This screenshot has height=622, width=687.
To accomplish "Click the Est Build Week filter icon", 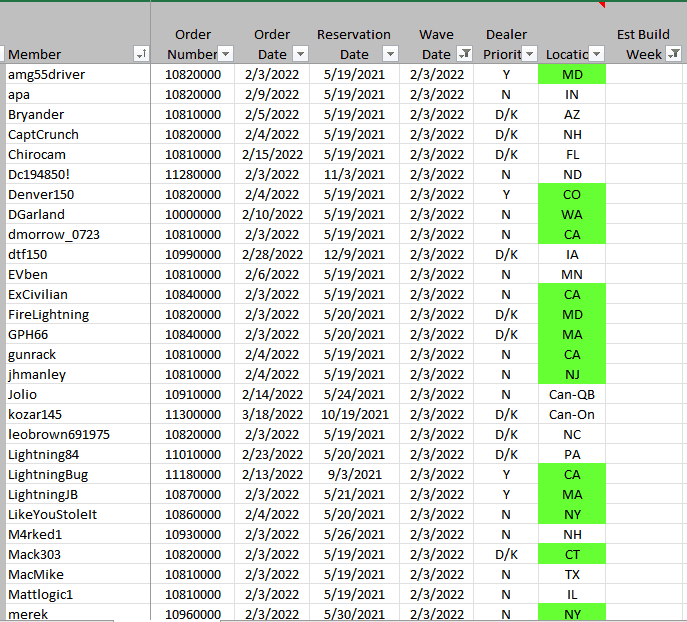I will 675,54.
